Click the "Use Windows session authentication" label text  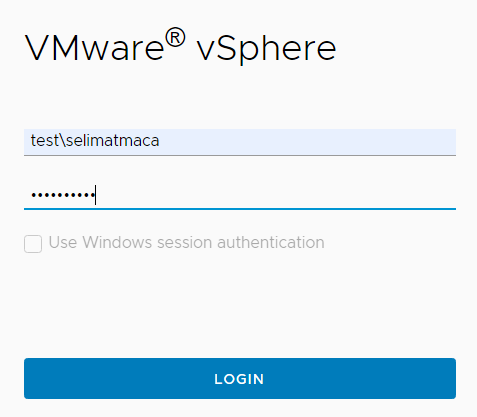tap(186, 242)
